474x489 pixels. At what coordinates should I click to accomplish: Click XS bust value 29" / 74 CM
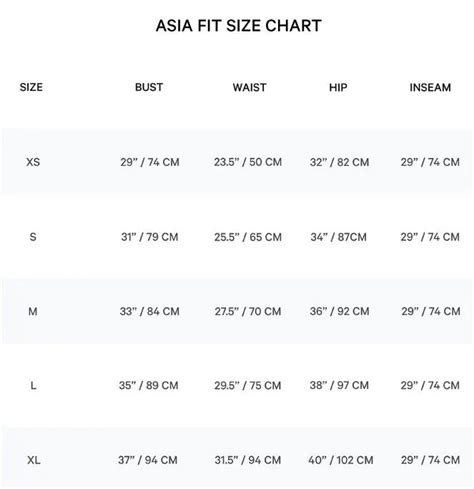pos(150,162)
